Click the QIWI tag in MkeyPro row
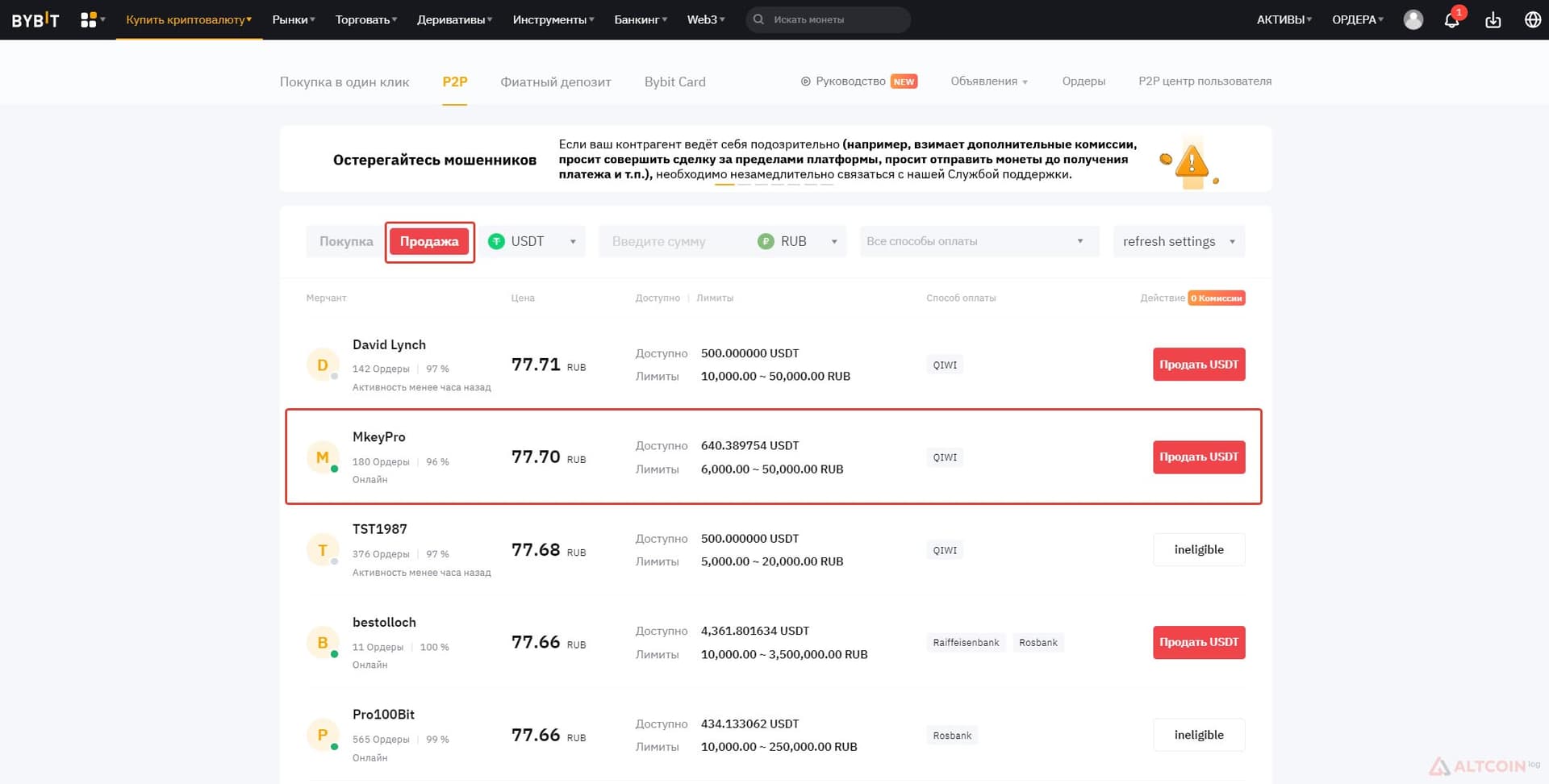This screenshot has height=784, width=1549. click(x=945, y=457)
